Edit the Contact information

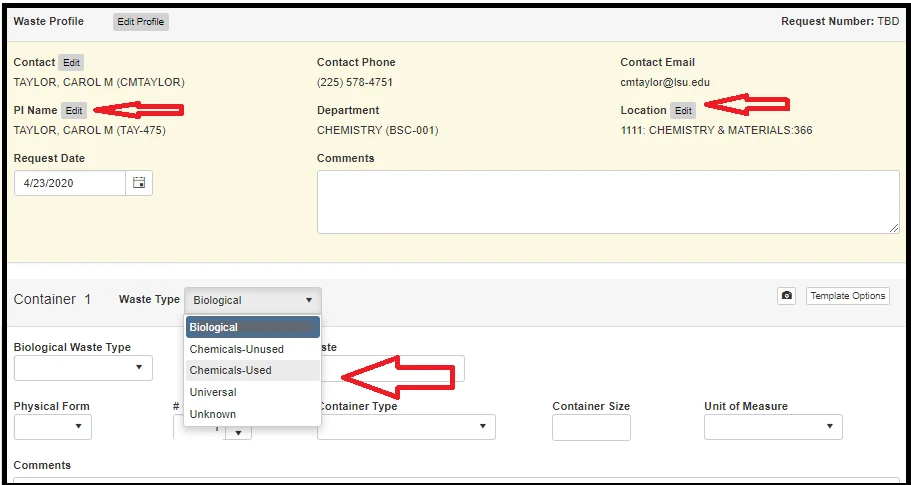coord(71,63)
